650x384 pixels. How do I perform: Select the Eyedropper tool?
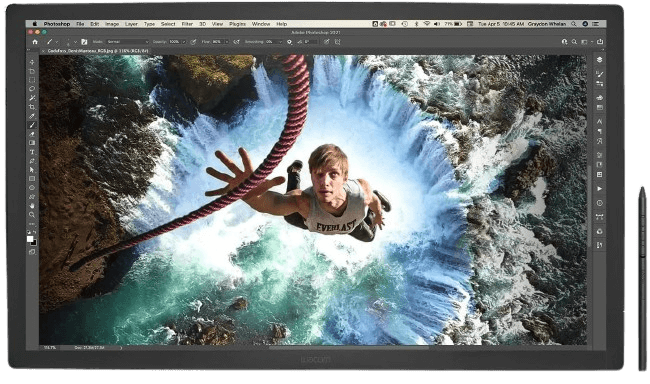pos(32,116)
